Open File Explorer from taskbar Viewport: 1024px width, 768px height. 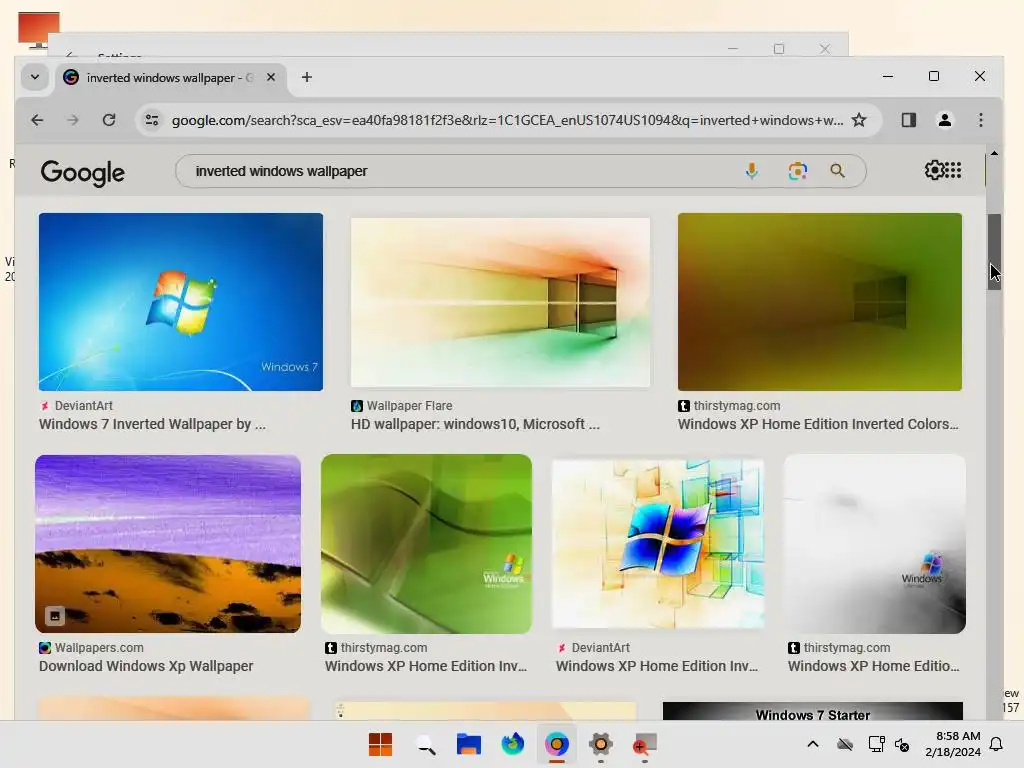pyautogui.click(x=468, y=744)
